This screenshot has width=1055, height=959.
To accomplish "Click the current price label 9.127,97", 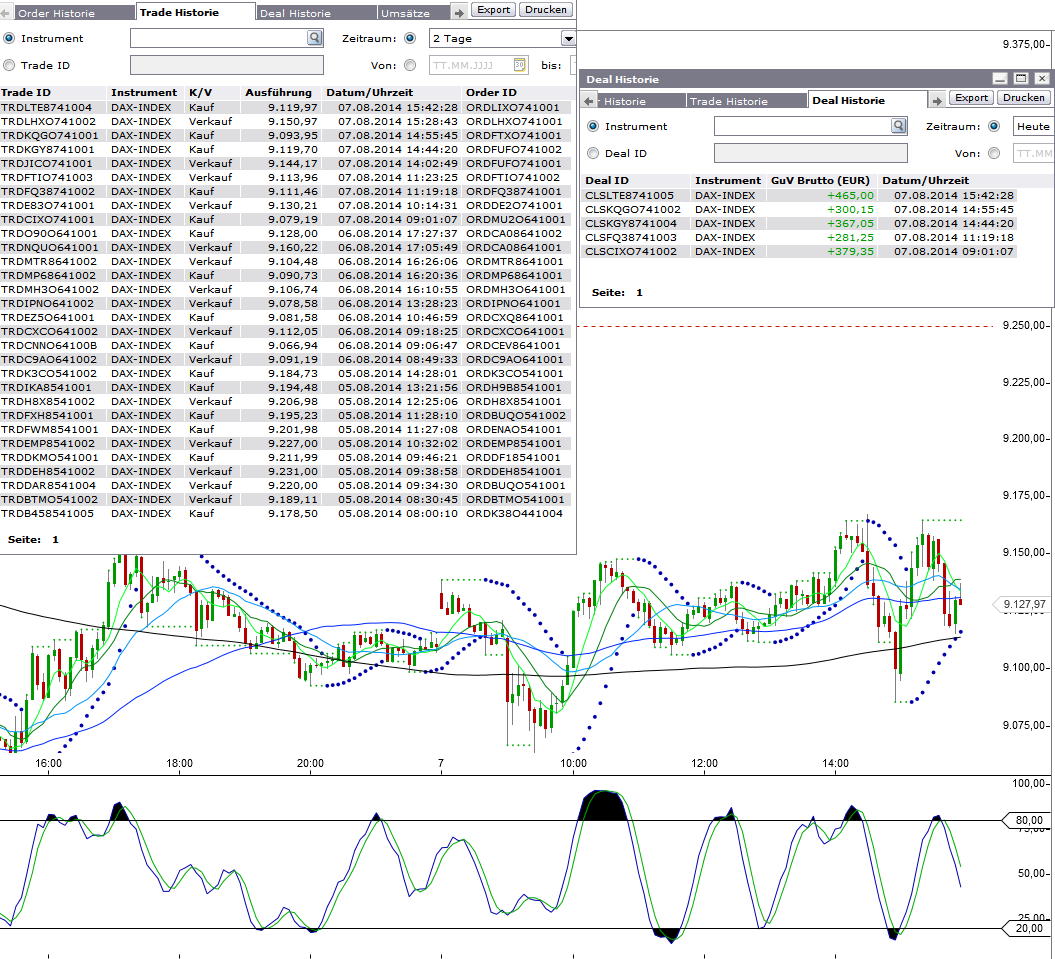I will 1023,604.
